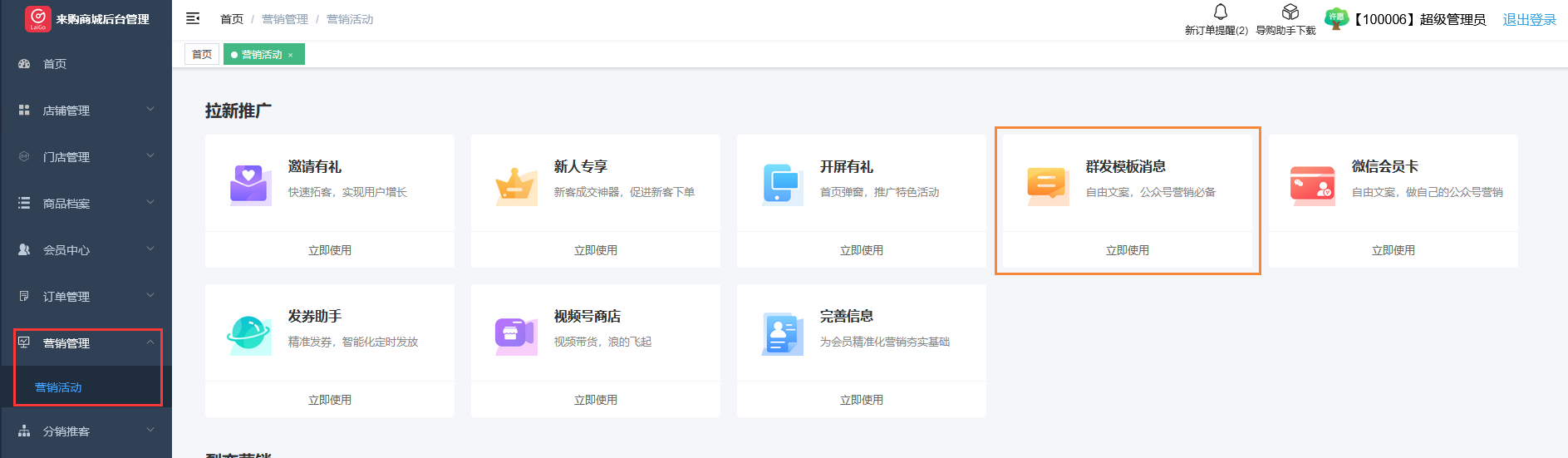Select 营销活动 in the sidebar submenu
This screenshot has height=458, width=1568.
pos(58,387)
